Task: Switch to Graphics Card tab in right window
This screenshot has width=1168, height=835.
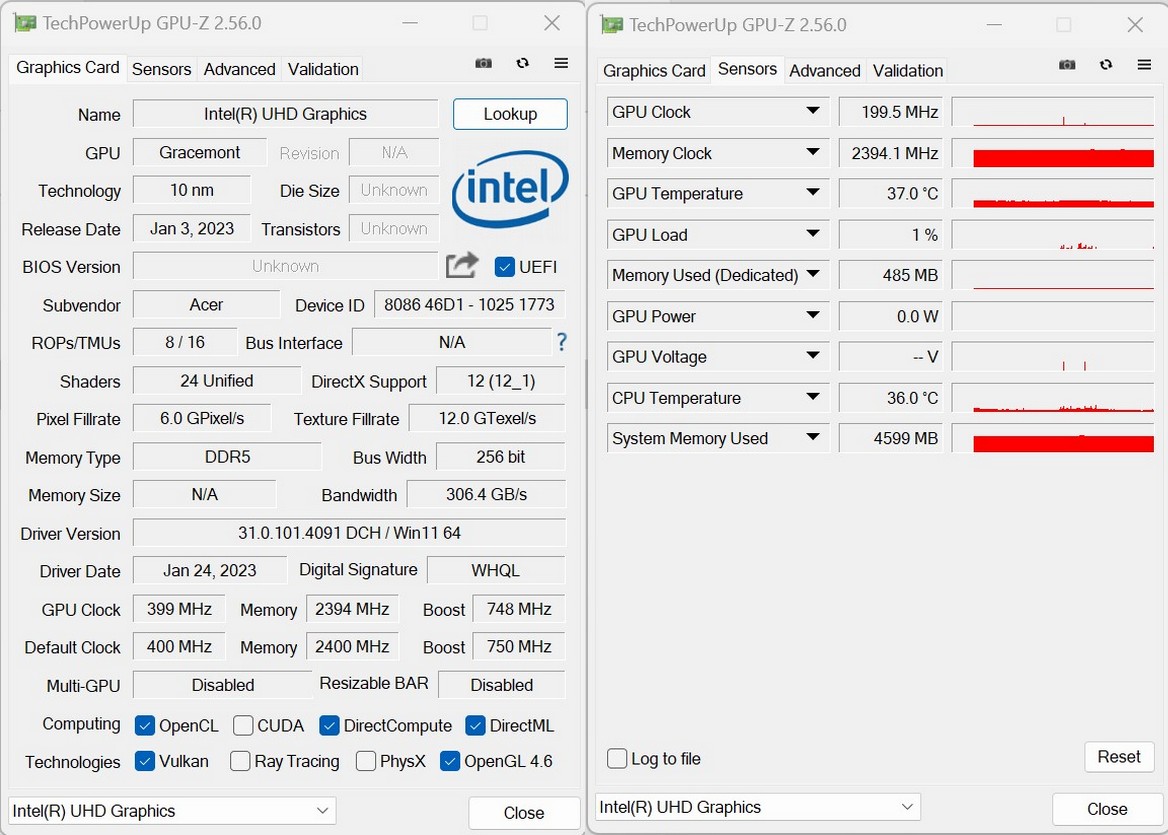Action: 654,71
